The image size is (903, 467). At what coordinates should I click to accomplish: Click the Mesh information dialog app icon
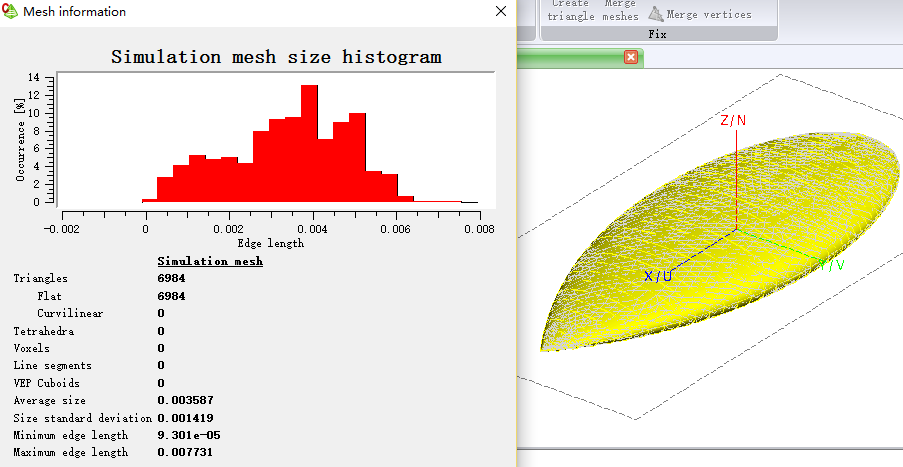(x=10, y=11)
